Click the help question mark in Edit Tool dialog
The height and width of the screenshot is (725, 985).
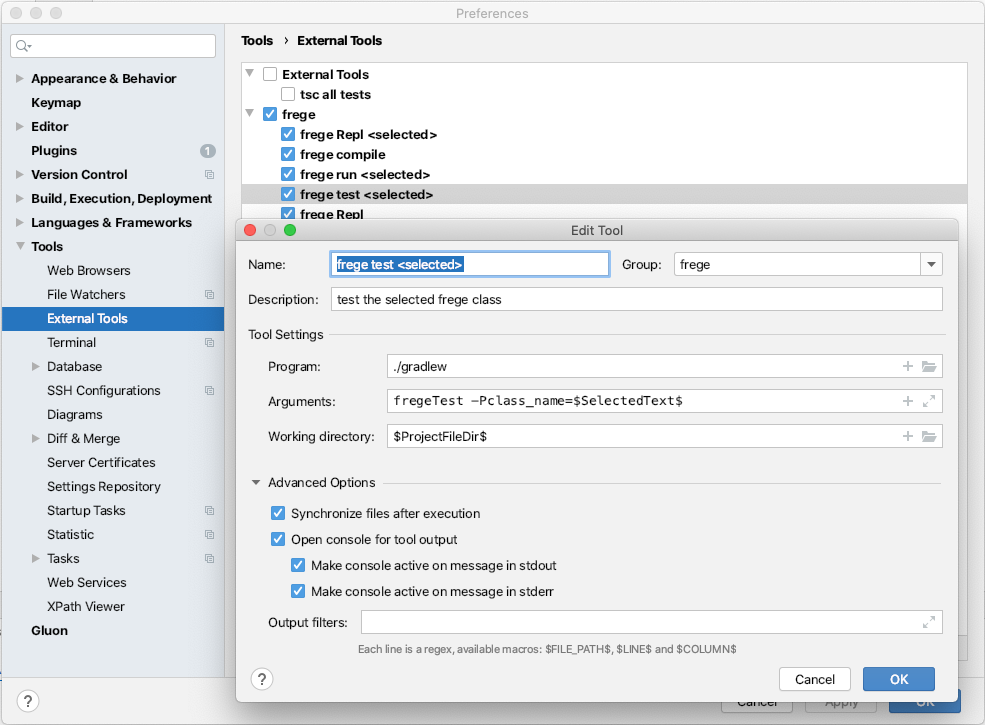[x=262, y=679]
